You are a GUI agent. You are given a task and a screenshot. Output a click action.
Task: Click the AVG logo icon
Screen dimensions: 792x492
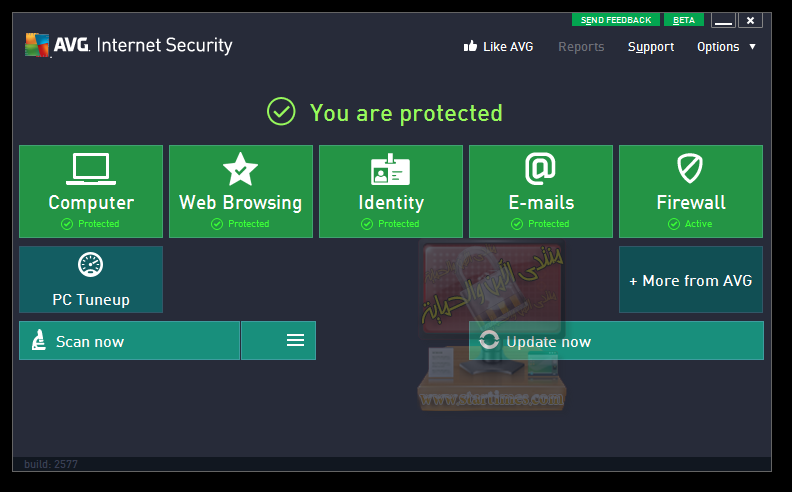click(x=37, y=45)
